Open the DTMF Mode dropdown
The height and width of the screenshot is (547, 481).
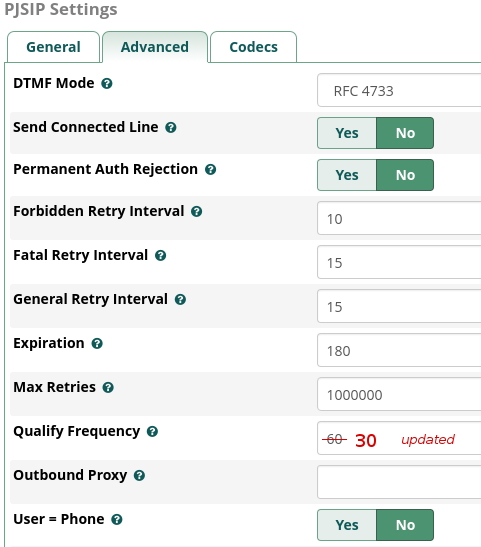(399, 90)
